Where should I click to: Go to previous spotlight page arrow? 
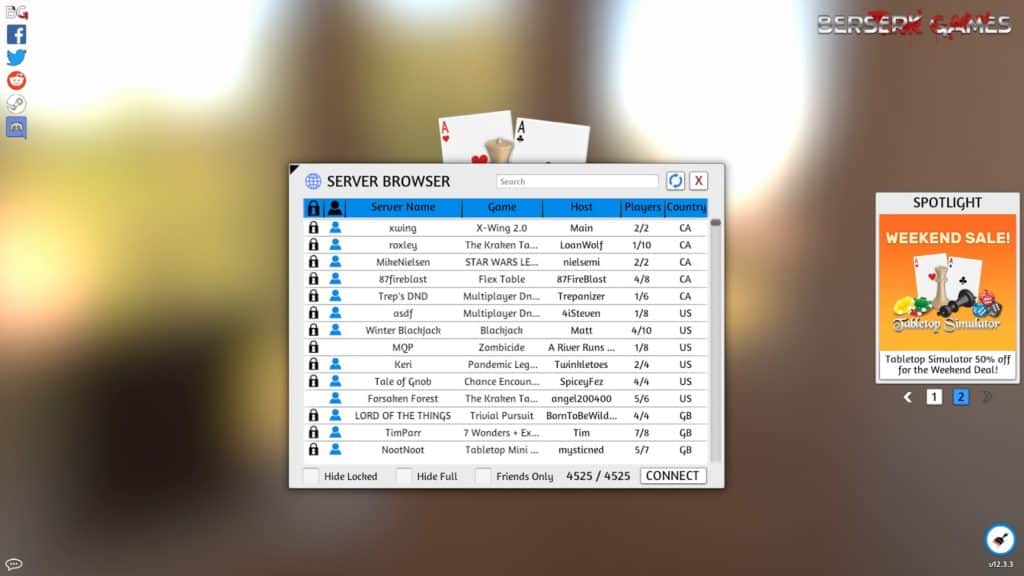click(x=908, y=397)
